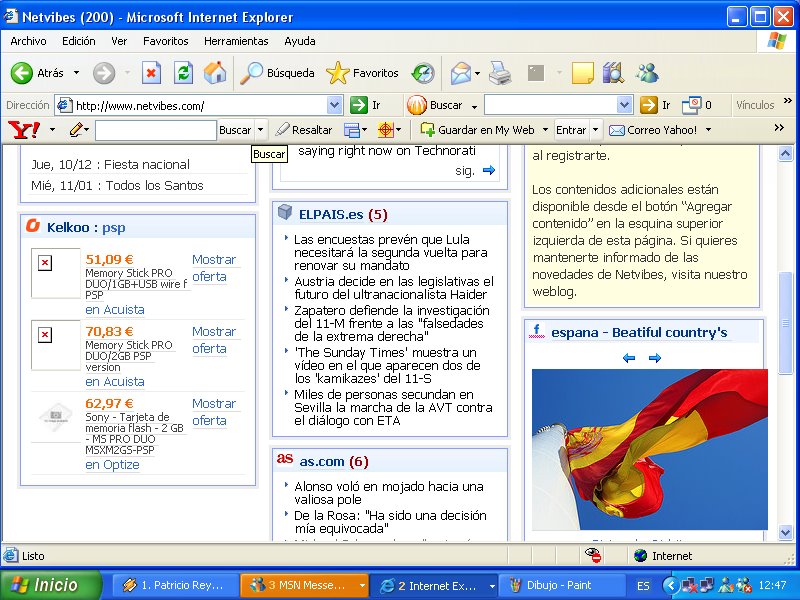Viewport: 800px width, 600px height.
Task: Click the Spanish flag photo
Action: tap(649, 449)
